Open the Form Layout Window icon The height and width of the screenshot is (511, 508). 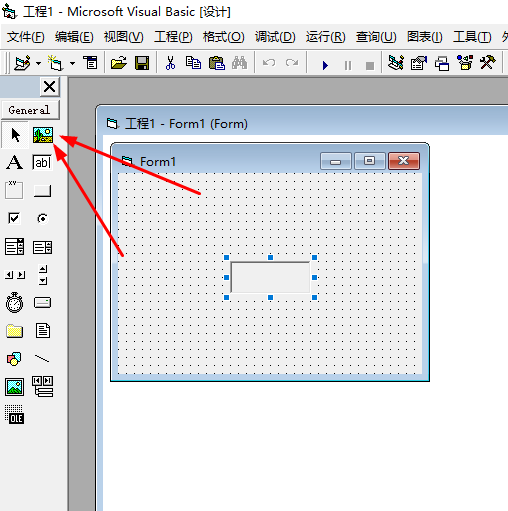442,63
